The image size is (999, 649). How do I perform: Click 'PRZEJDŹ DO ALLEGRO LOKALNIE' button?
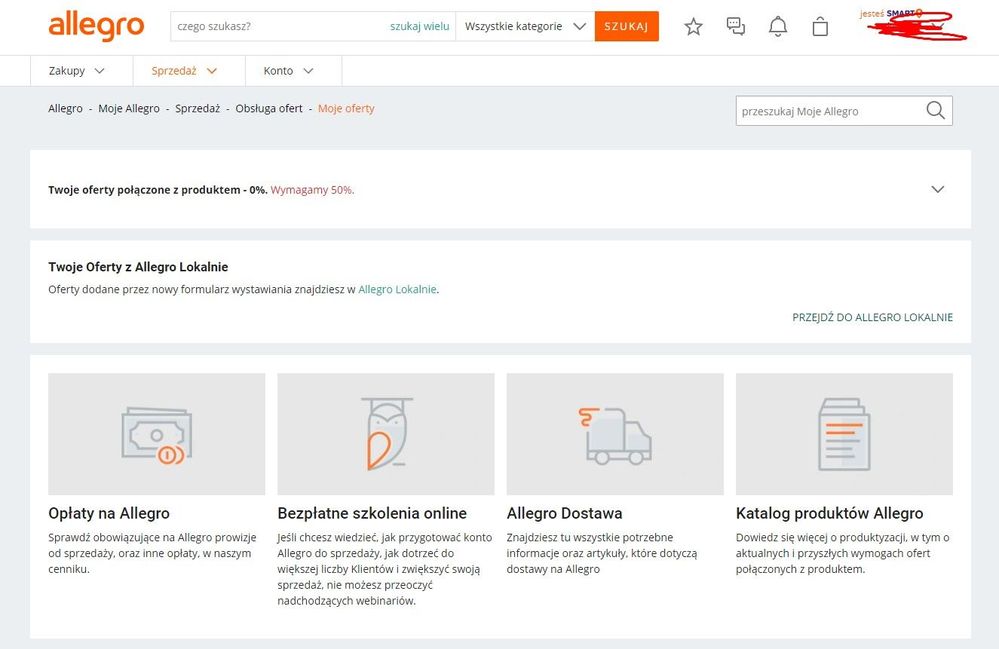coord(872,317)
